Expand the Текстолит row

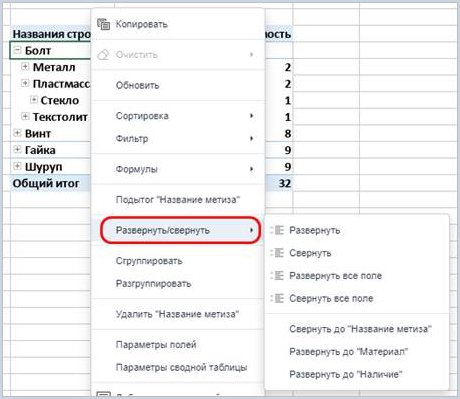click(25, 116)
